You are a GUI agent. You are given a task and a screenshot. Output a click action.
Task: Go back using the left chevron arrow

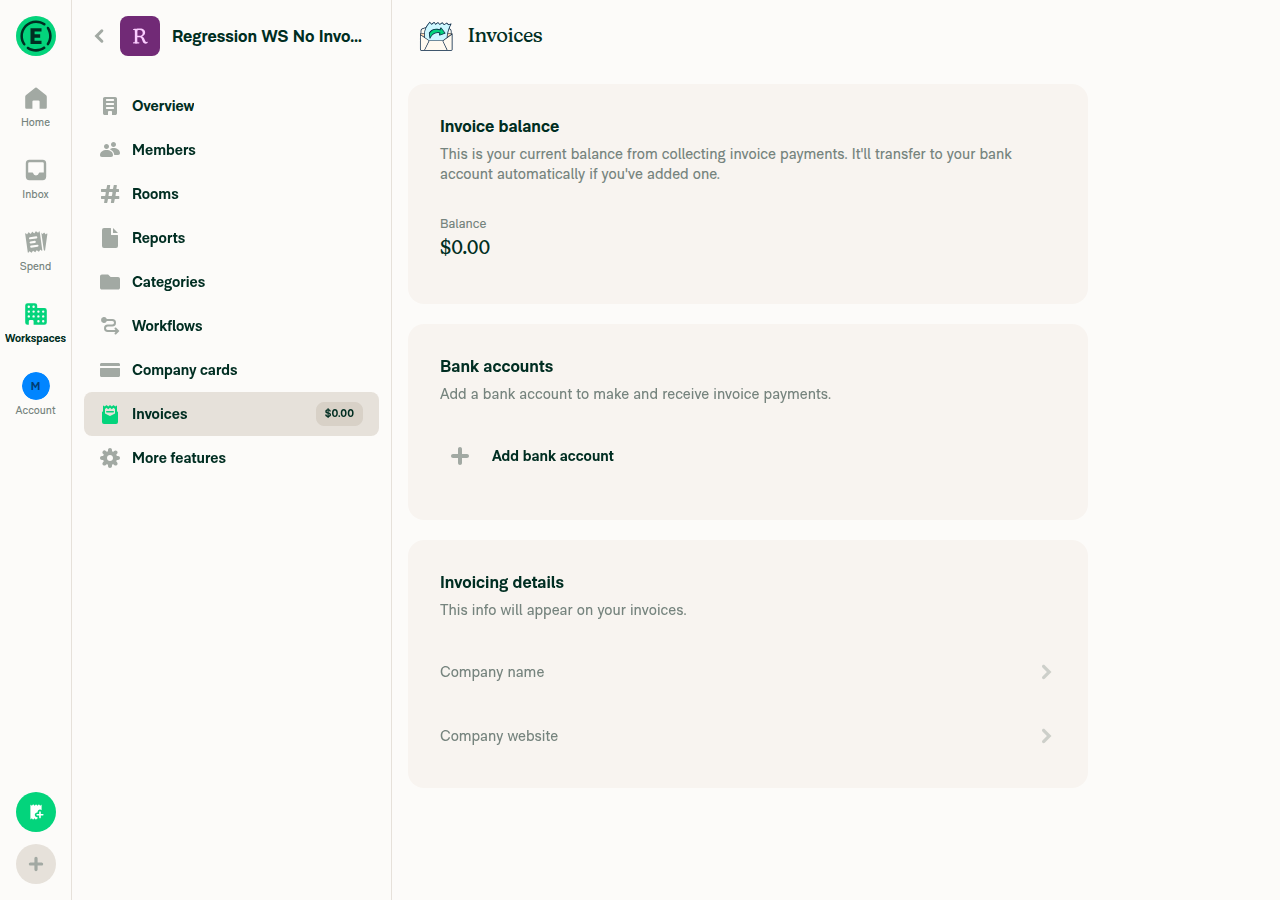pyautogui.click(x=99, y=36)
